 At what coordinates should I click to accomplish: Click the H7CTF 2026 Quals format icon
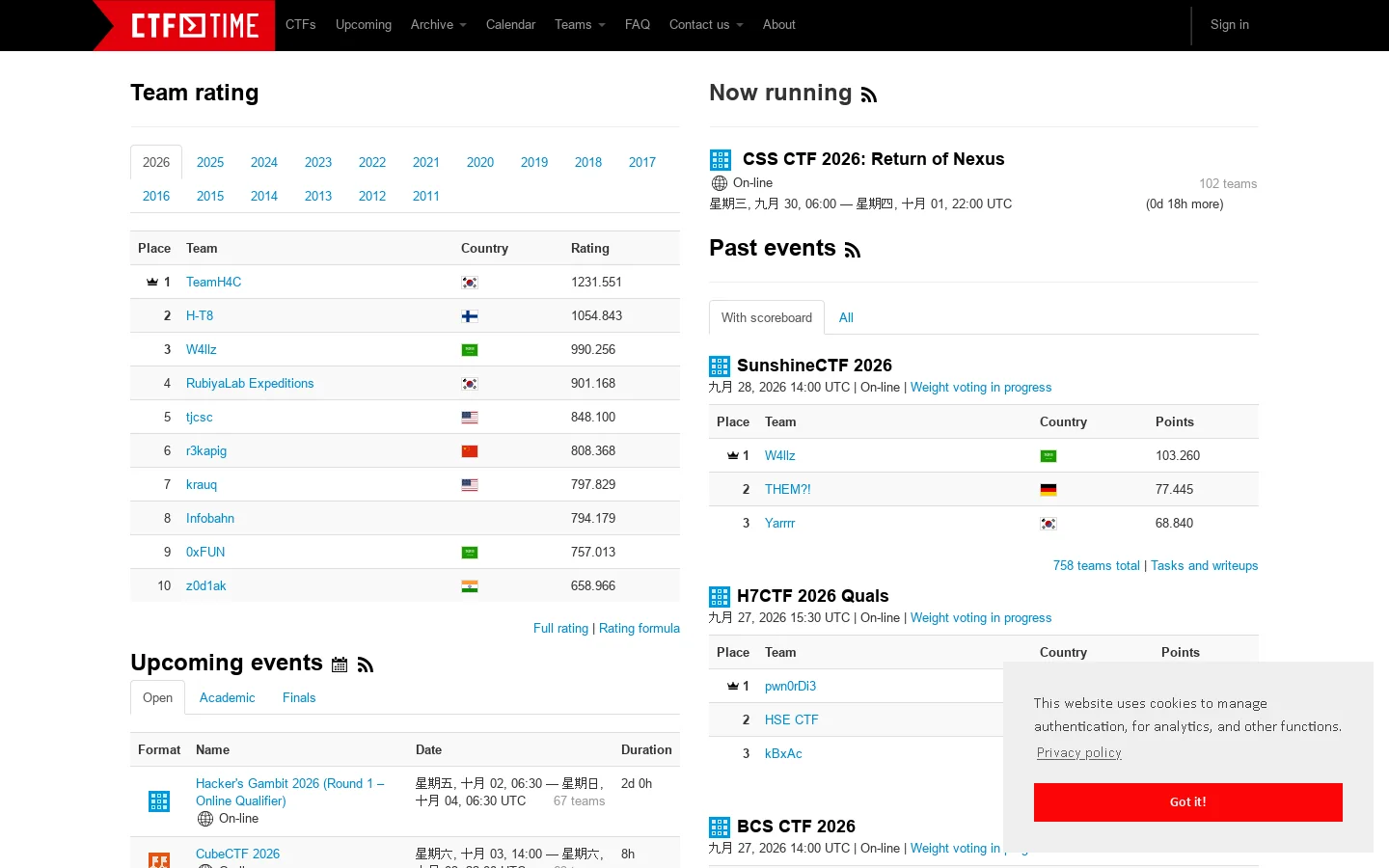(x=720, y=597)
